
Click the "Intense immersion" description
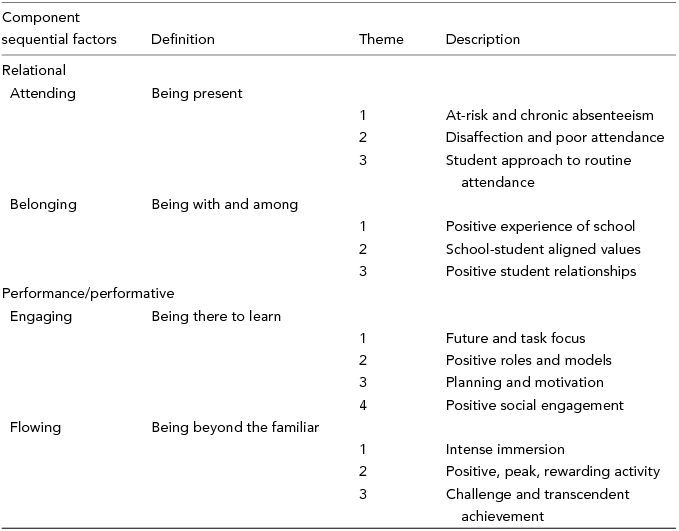505,449
